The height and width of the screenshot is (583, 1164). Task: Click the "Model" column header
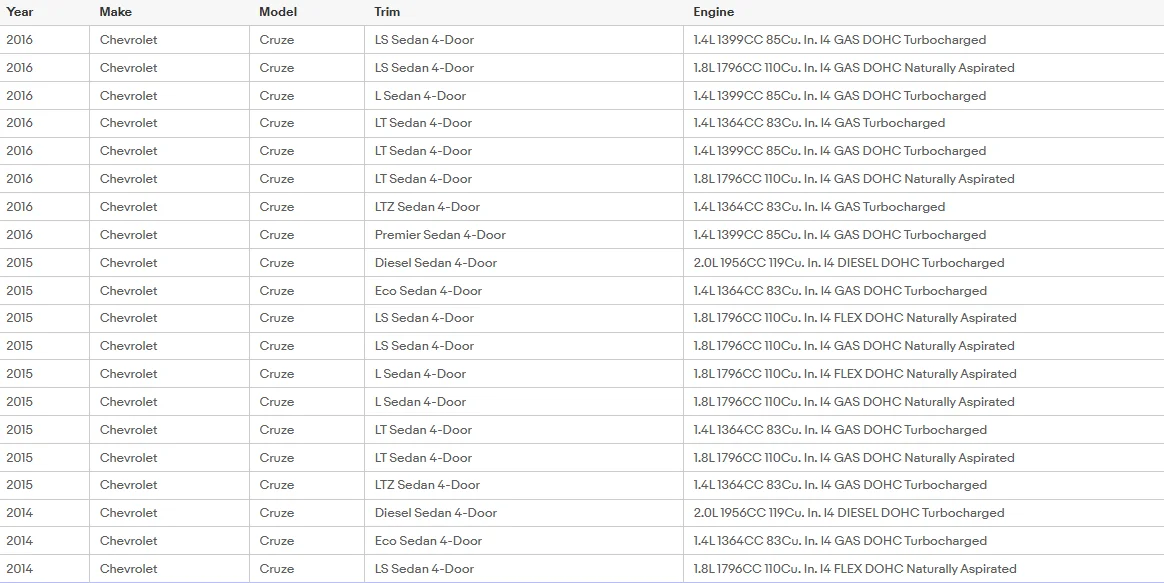click(x=278, y=12)
